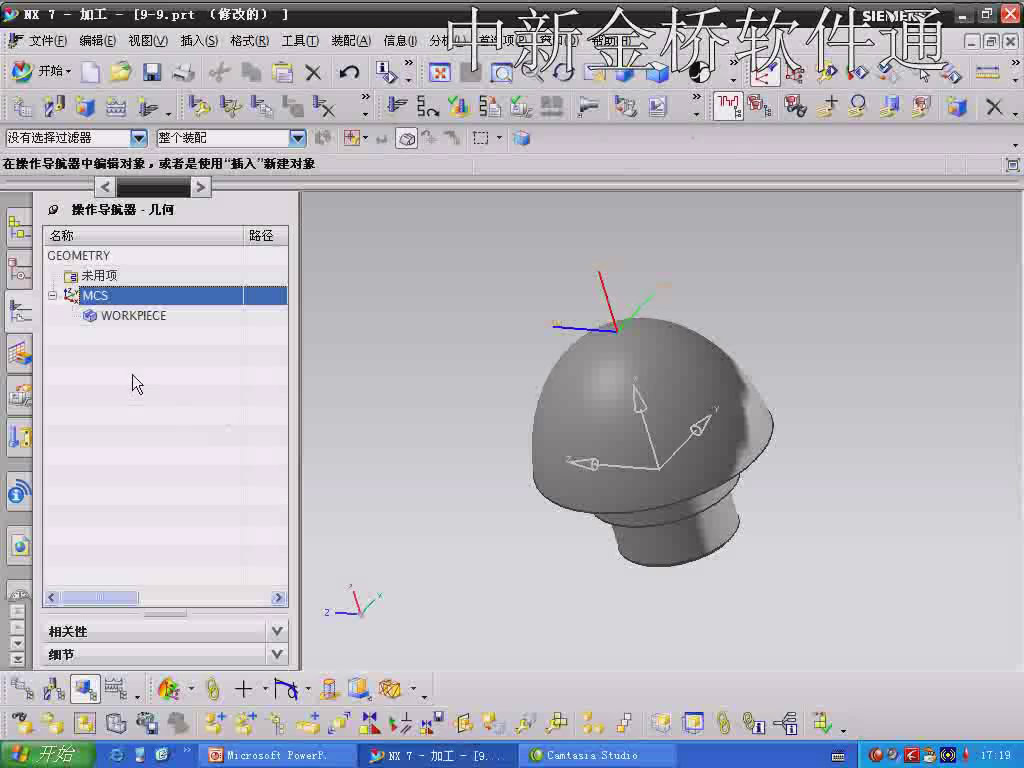Screen dimensions: 1024x768
Task: Click the New file icon
Action: 90,72
